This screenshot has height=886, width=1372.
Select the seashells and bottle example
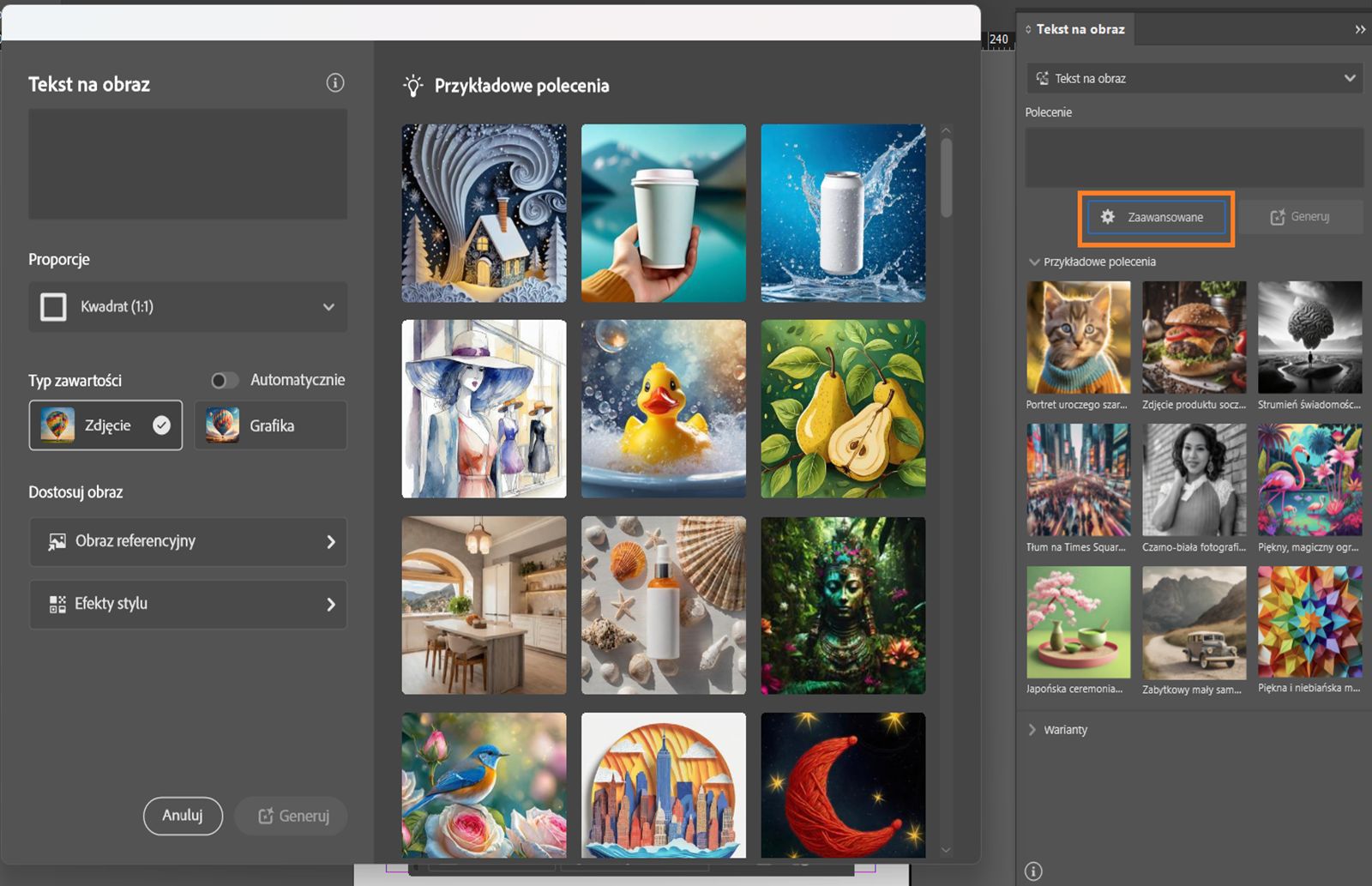coord(664,606)
